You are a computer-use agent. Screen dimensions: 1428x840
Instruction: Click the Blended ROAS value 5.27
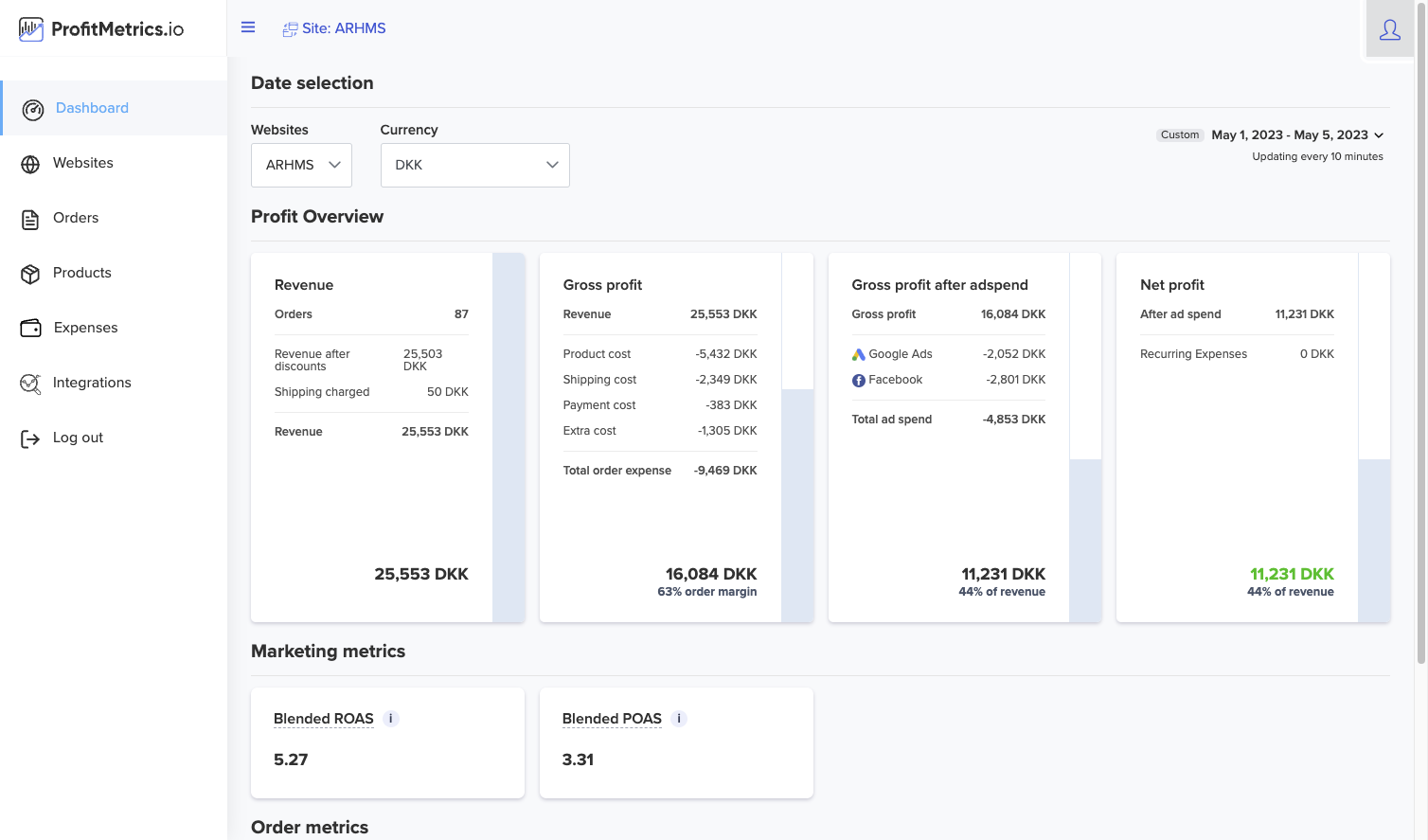pos(291,760)
